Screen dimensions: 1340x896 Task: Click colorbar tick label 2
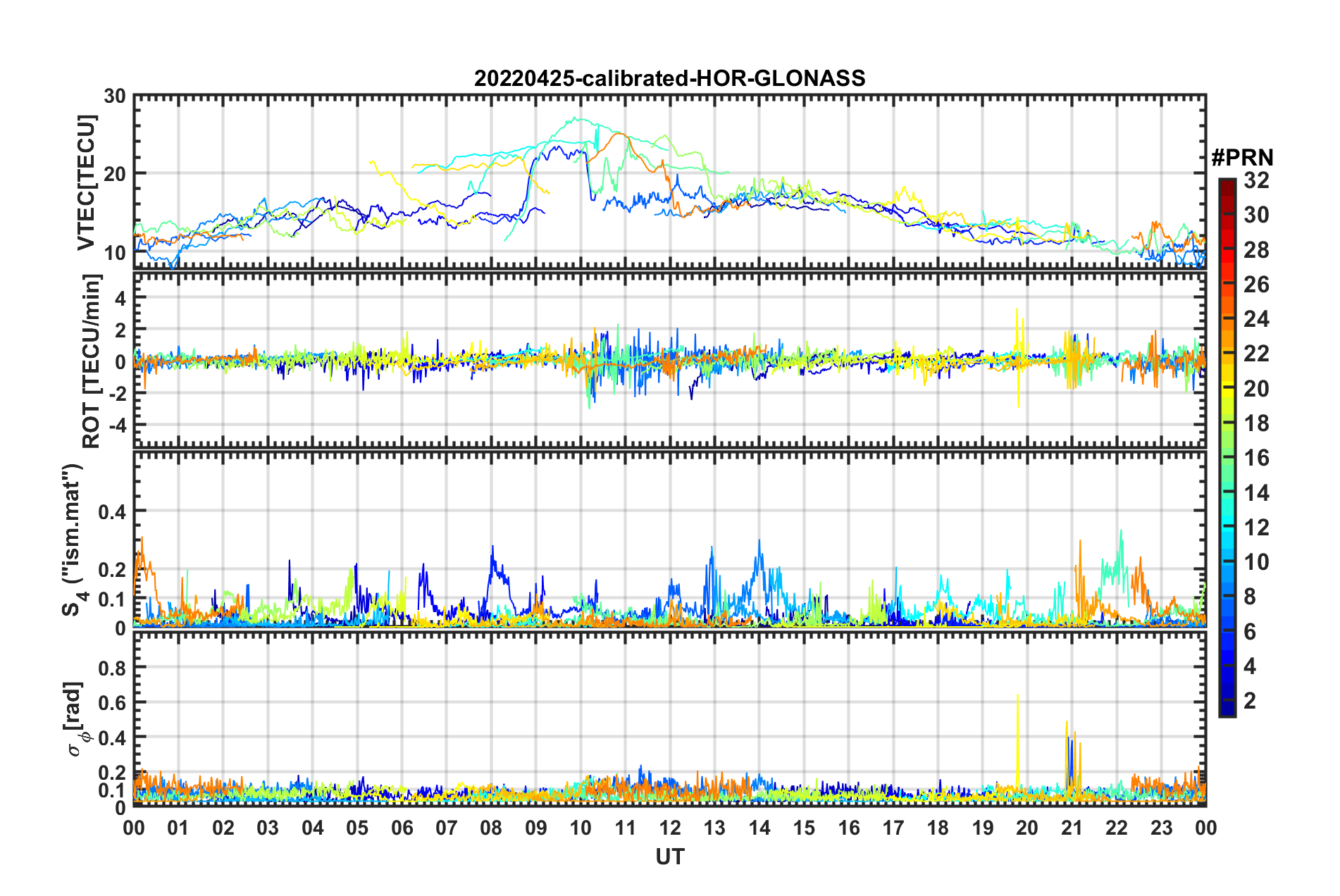coord(1250,700)
